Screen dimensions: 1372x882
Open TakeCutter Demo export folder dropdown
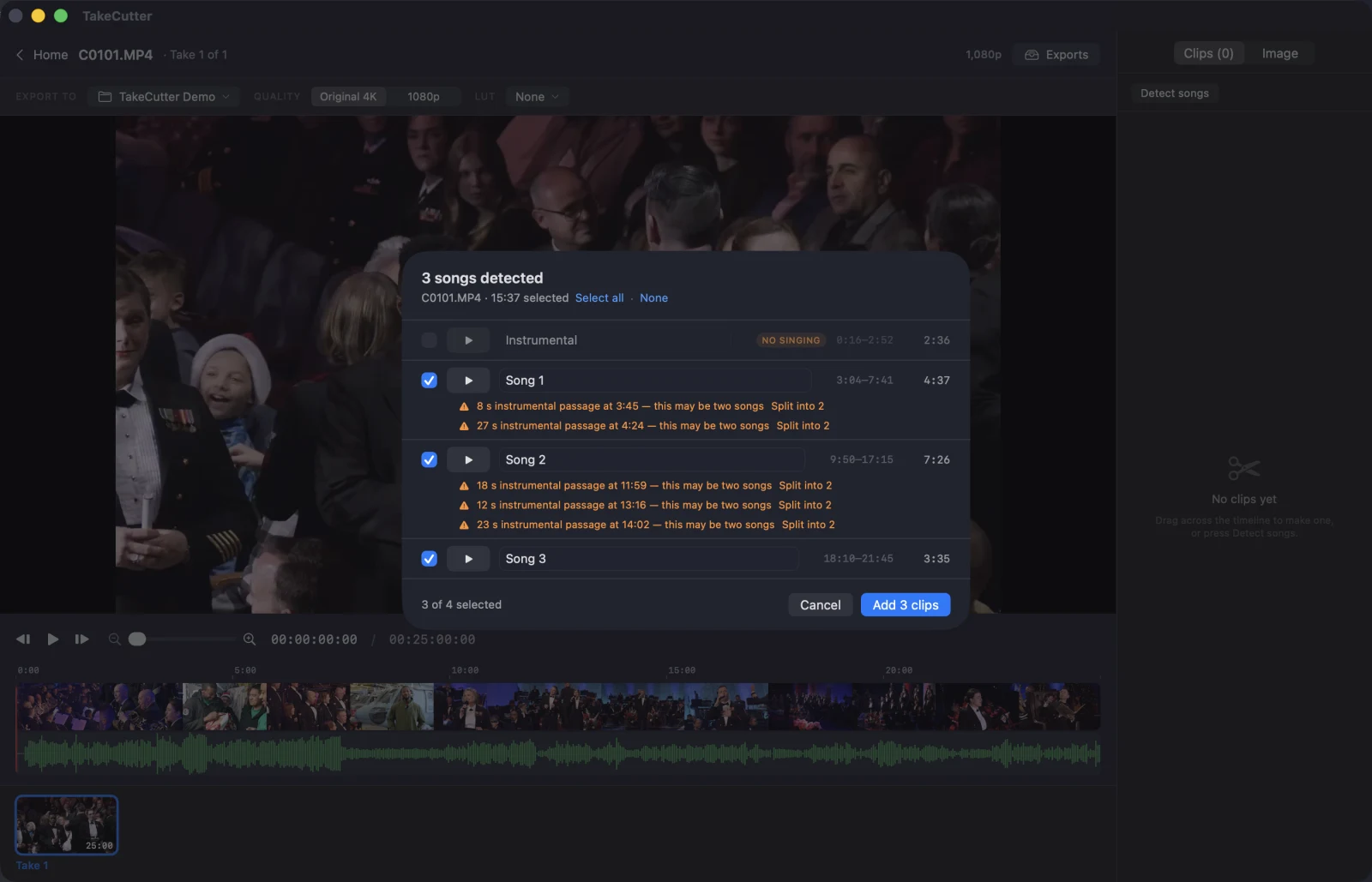[164, 97]
